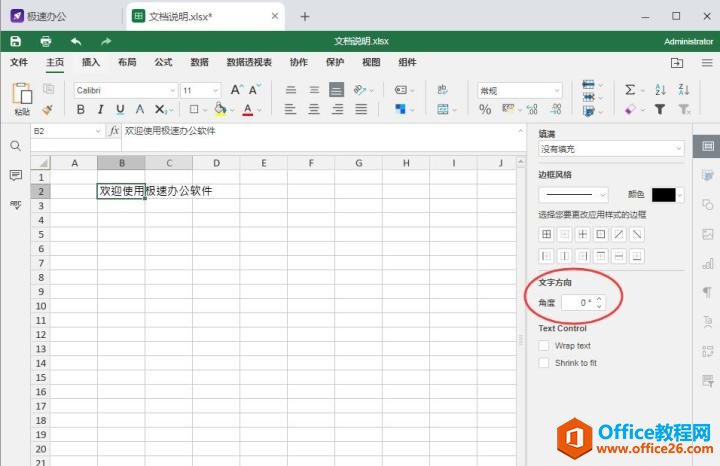Apply diagonal up border

coord(619,235)
